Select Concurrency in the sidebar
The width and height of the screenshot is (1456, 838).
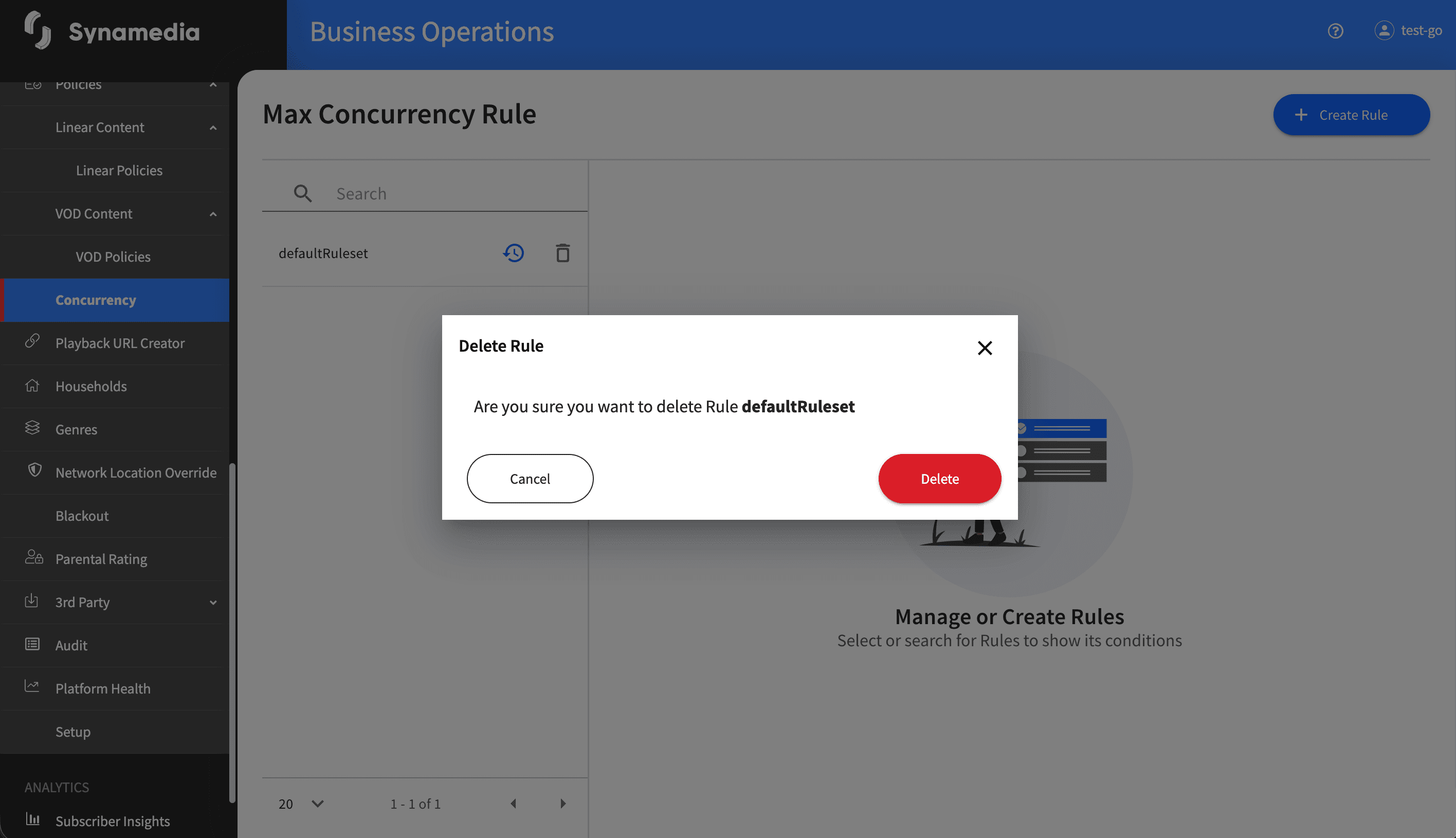click(x=115, y=300)
